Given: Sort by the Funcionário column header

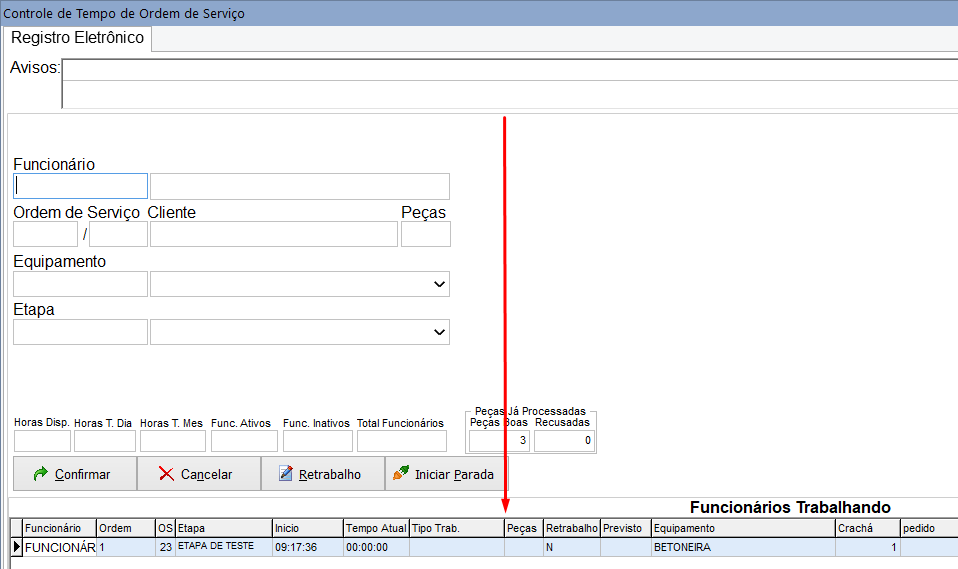Looking at the screenshot, I should 60,528.
